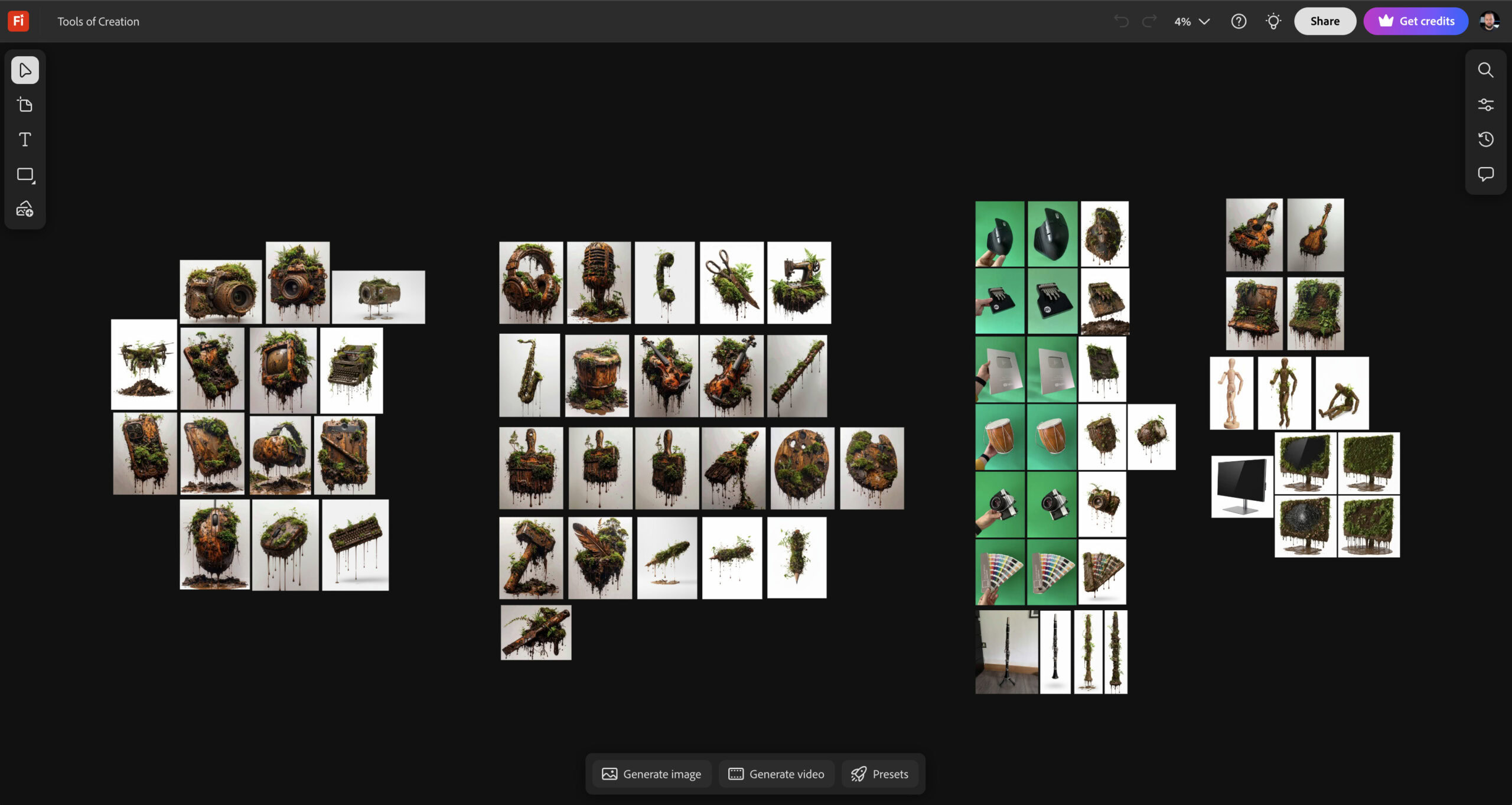
Task: Open the search magnifier in right panel
Action: [x=1485, y=70]
